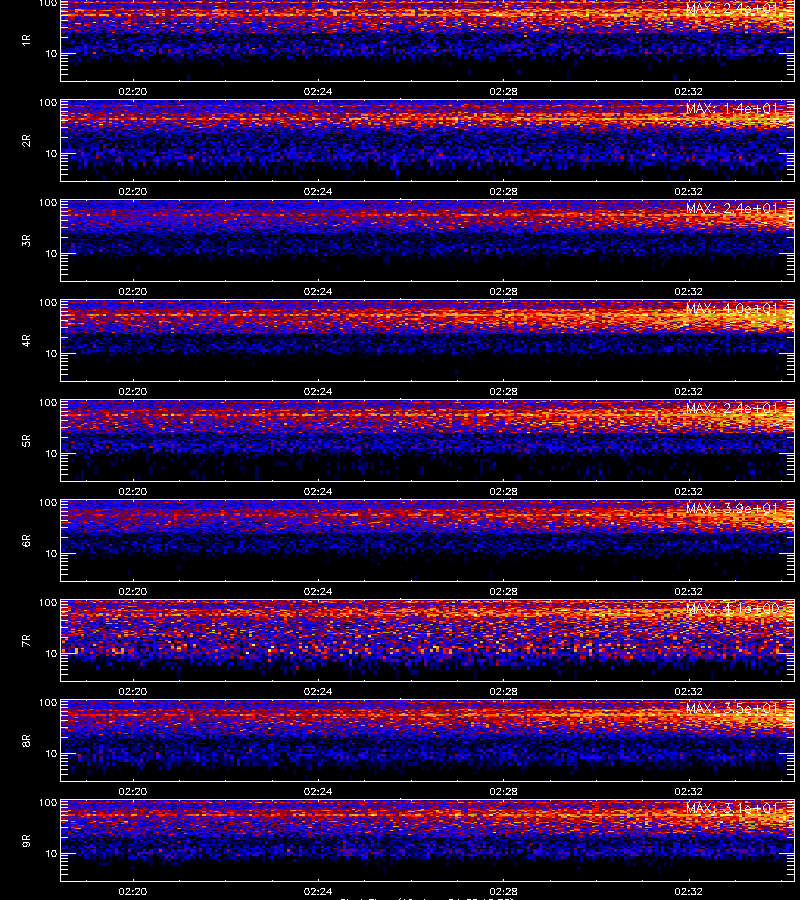The width and height of the screenshot is (800, 900).
Task: Click the 02:20 time label under panel 1R
Action: coord(133,92)
